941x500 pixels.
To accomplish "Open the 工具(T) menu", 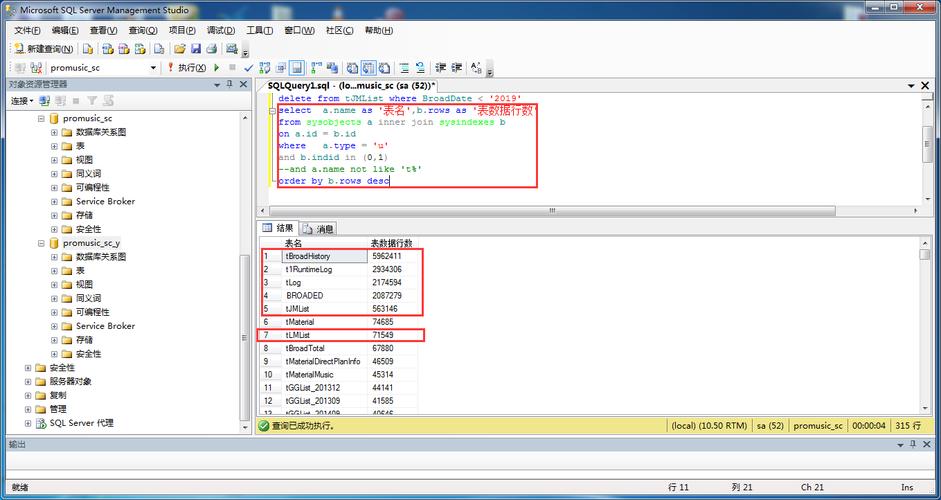I will pos(260,31).
